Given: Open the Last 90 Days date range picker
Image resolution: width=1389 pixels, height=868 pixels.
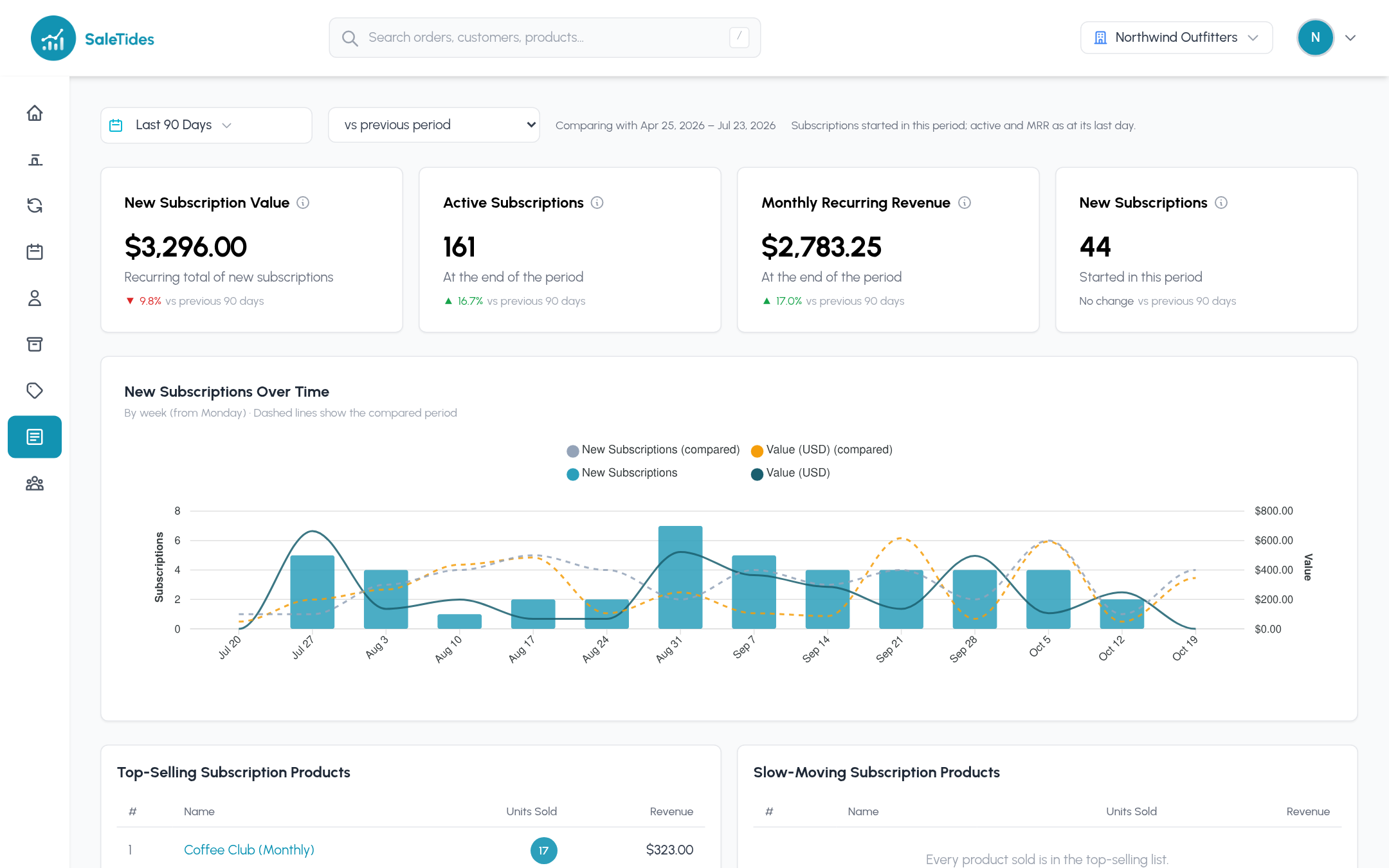Looking at the screenshot, I should pyautogui.click(x=206, y=125).
